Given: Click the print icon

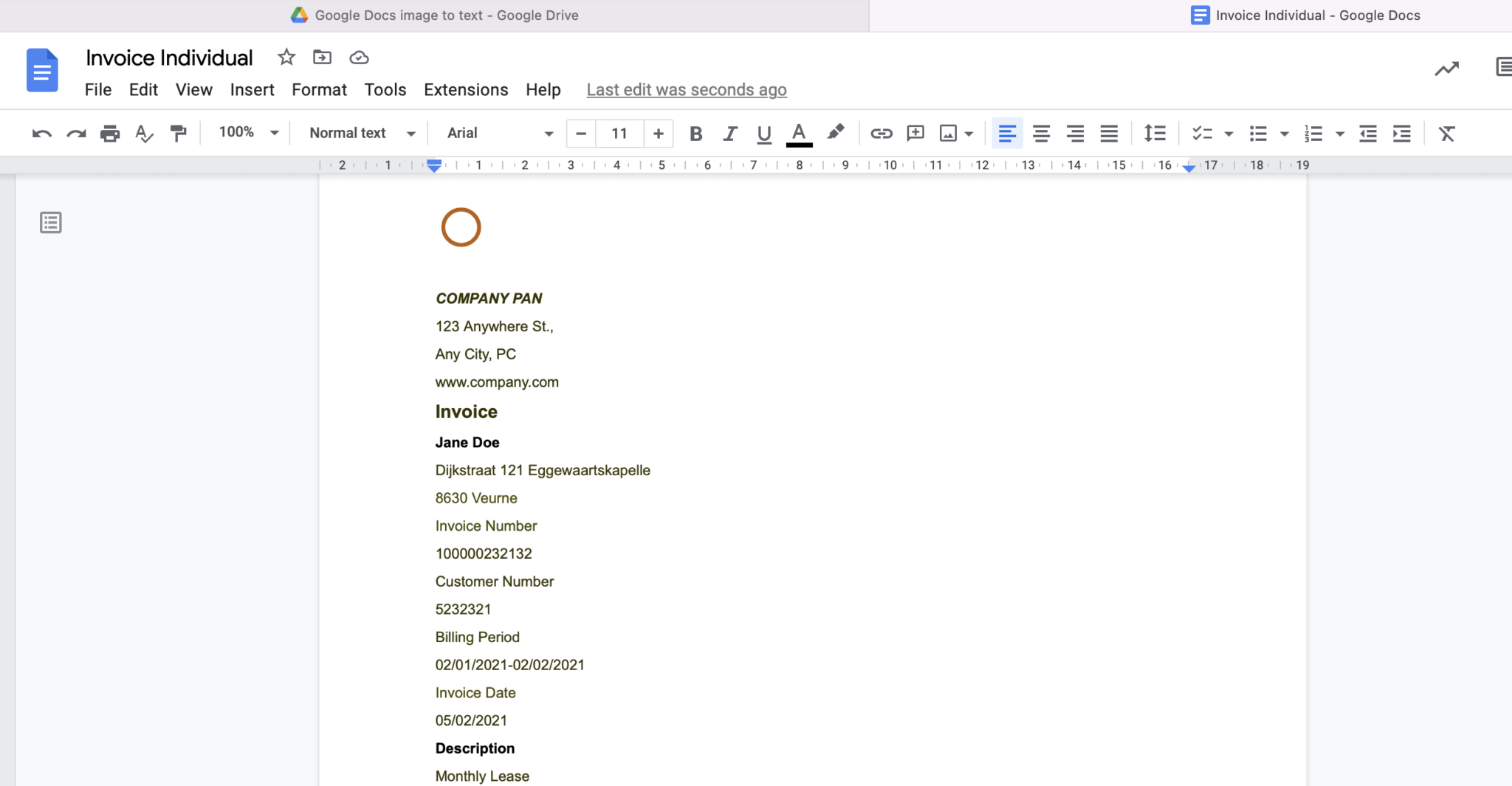Looking at the screenshot, I should pyautogui.click(x=109, y=134).
